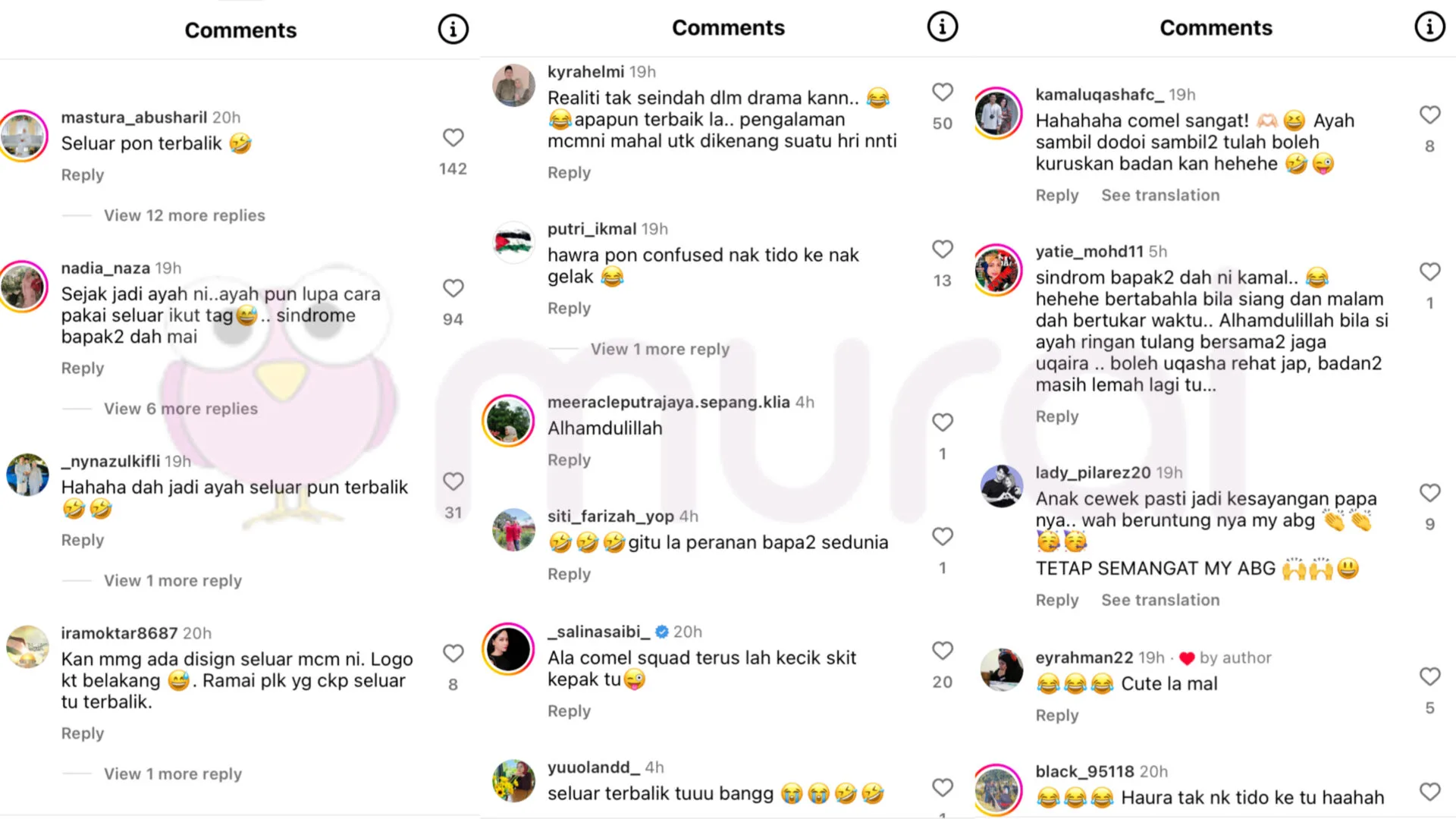
Task: Tap heart beside eyrahman22's comment
Action: coord(1430,676)
